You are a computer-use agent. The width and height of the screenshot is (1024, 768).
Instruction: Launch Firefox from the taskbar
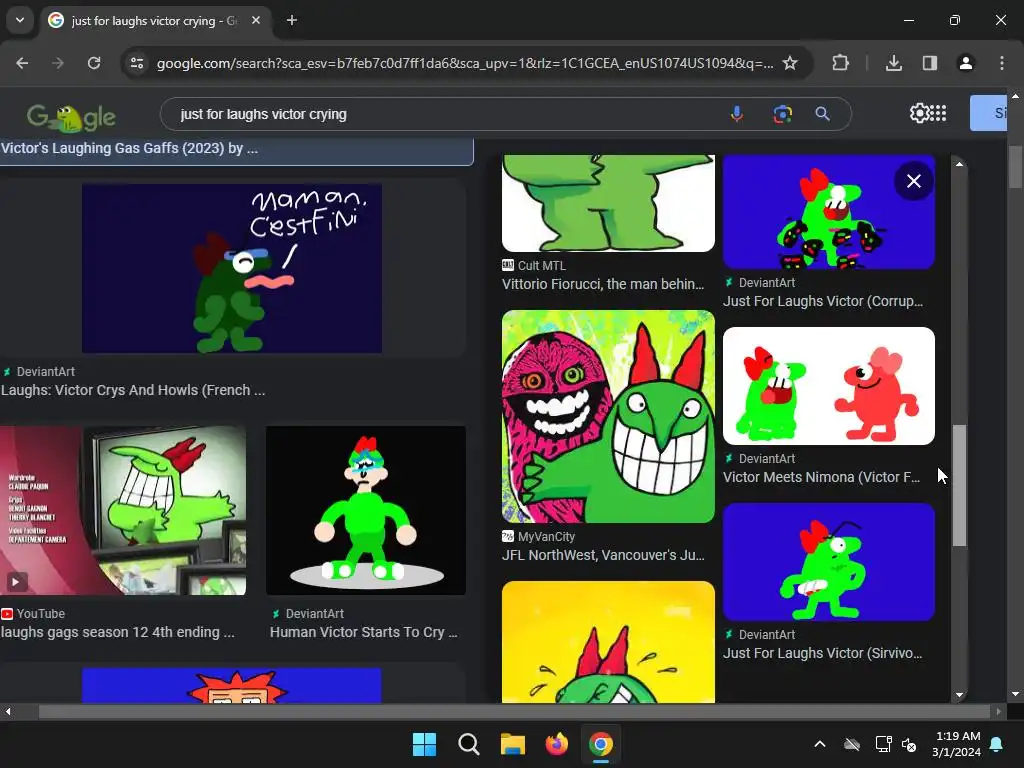(x=556, y=744)
